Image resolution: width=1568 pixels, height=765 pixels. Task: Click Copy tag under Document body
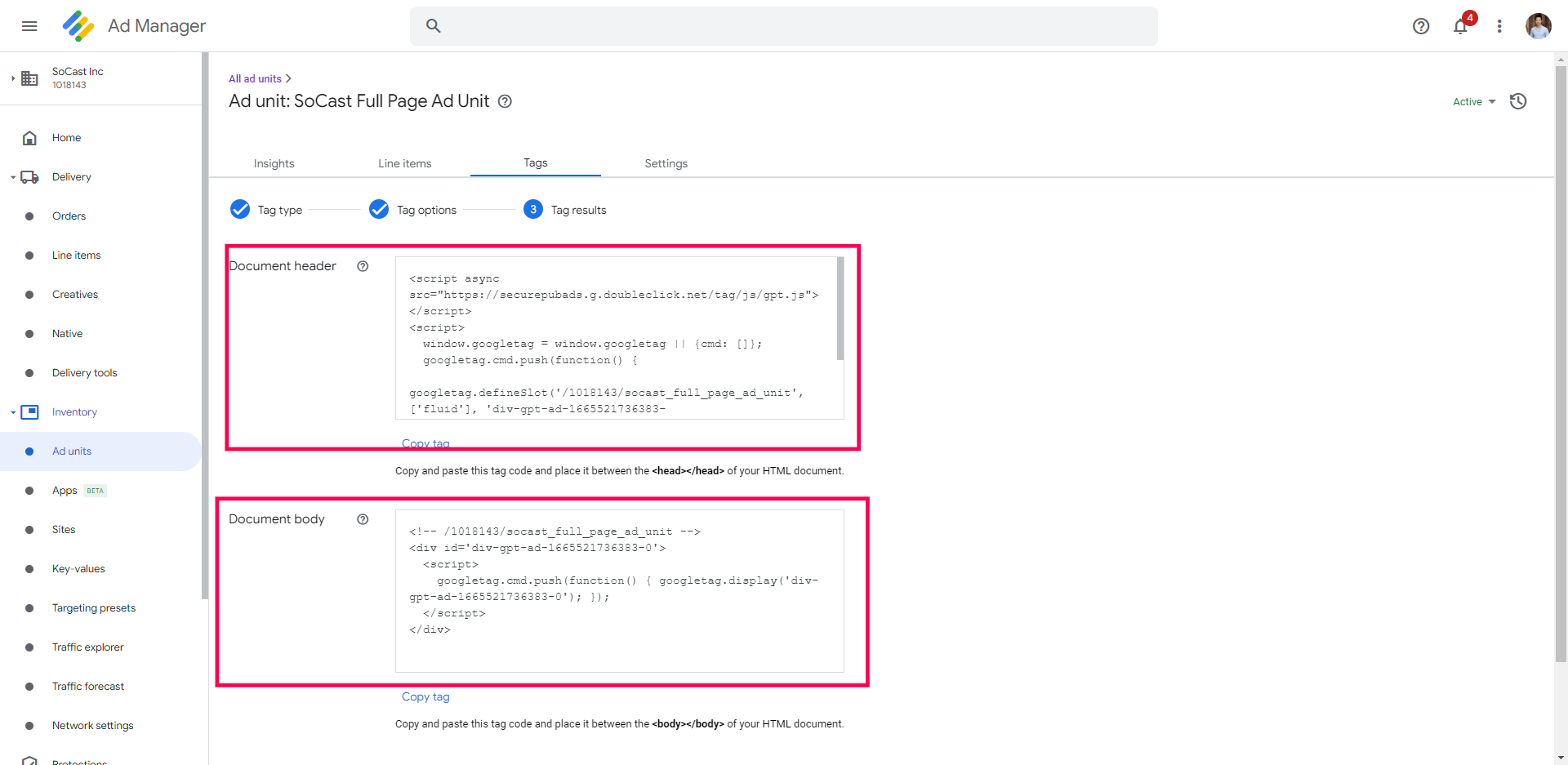click(x=425, y=696)
